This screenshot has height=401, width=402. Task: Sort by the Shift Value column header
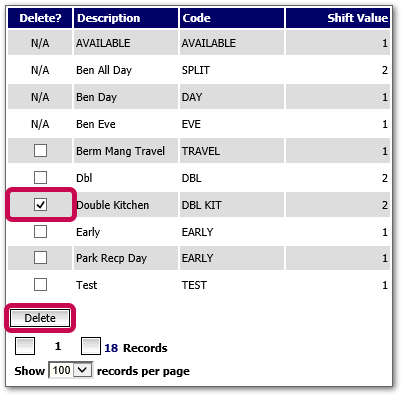358,18
